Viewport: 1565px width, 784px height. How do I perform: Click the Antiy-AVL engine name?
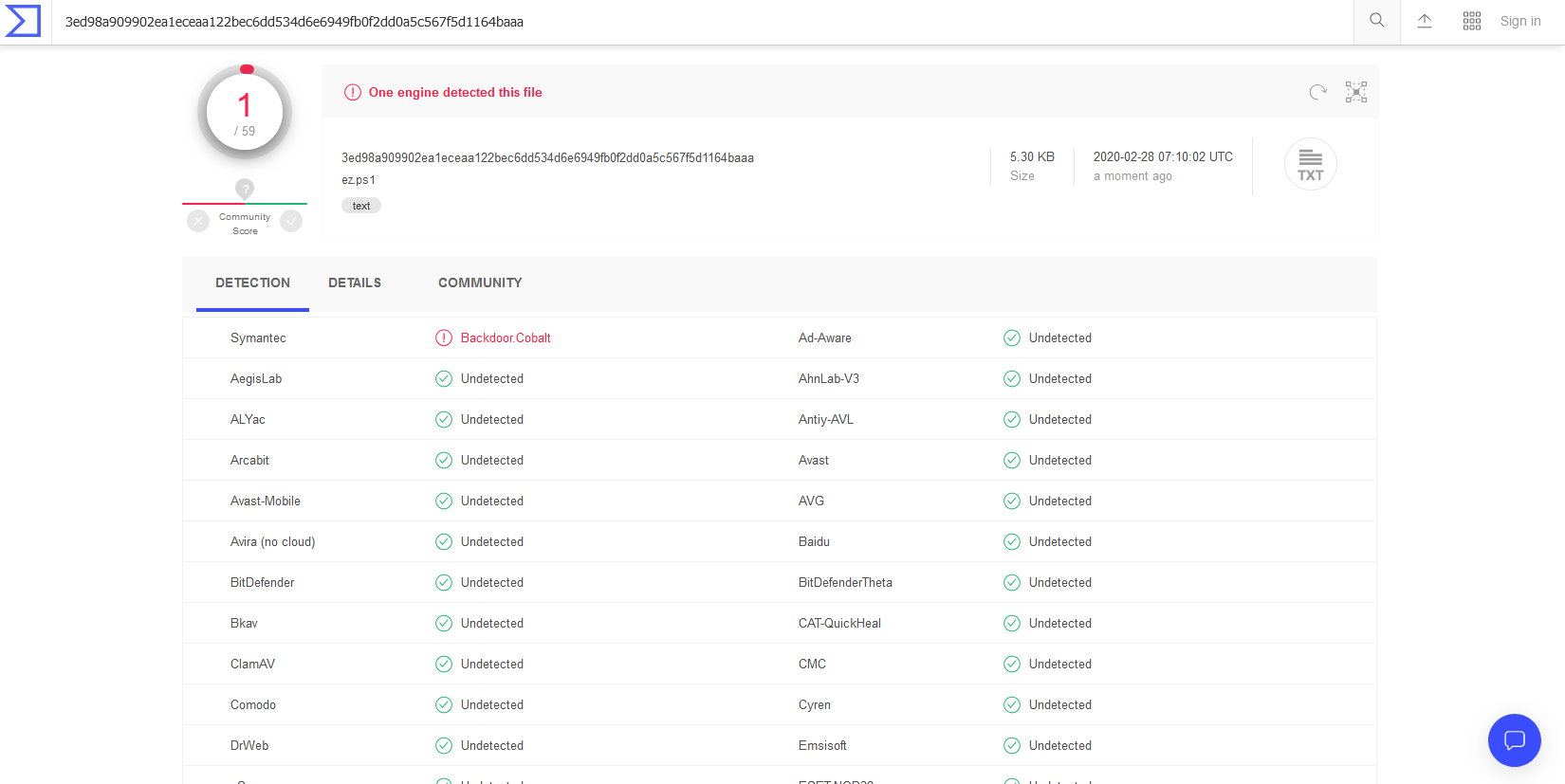click(x=826, y=419)
